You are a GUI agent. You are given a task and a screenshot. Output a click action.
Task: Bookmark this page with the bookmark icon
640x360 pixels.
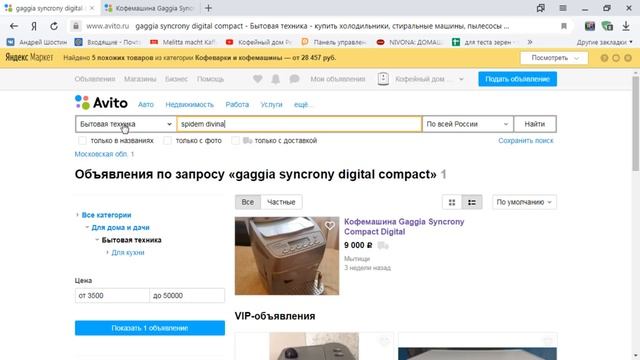(x=564, y=26)
